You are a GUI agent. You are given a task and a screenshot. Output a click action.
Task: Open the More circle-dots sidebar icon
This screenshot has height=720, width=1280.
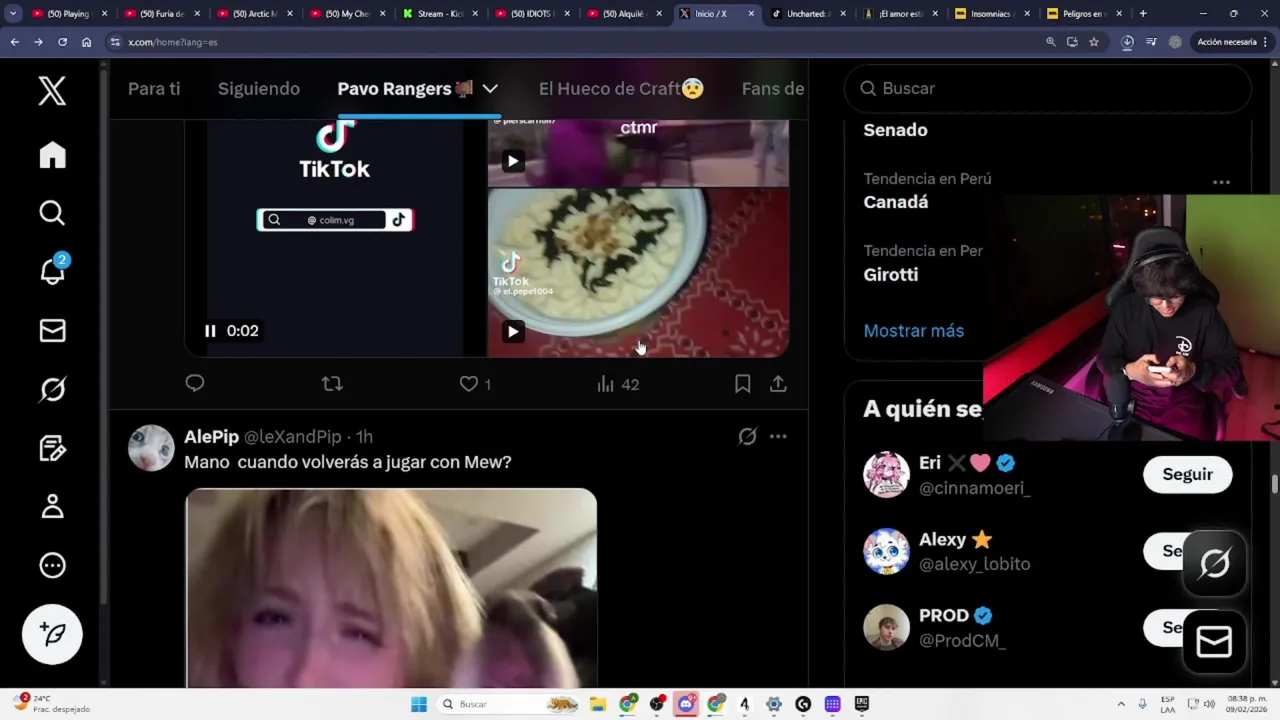click(x=52, y=565)
